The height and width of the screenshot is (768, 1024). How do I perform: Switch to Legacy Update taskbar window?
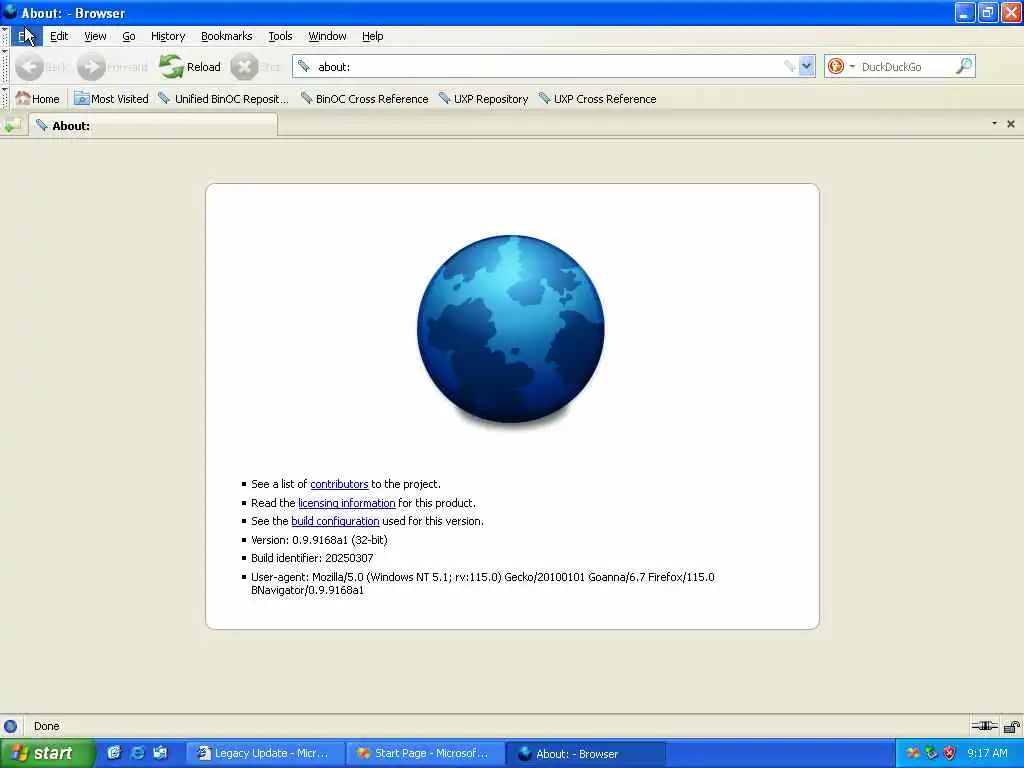pos(264,754)
